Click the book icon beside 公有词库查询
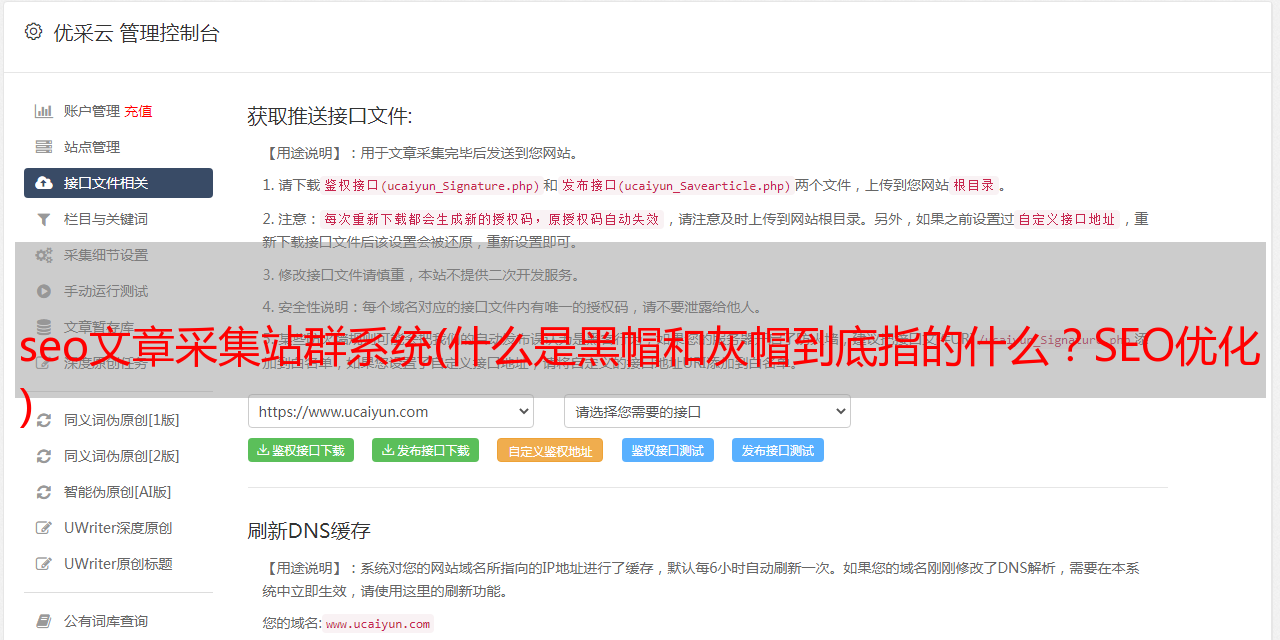 (44, 621)
